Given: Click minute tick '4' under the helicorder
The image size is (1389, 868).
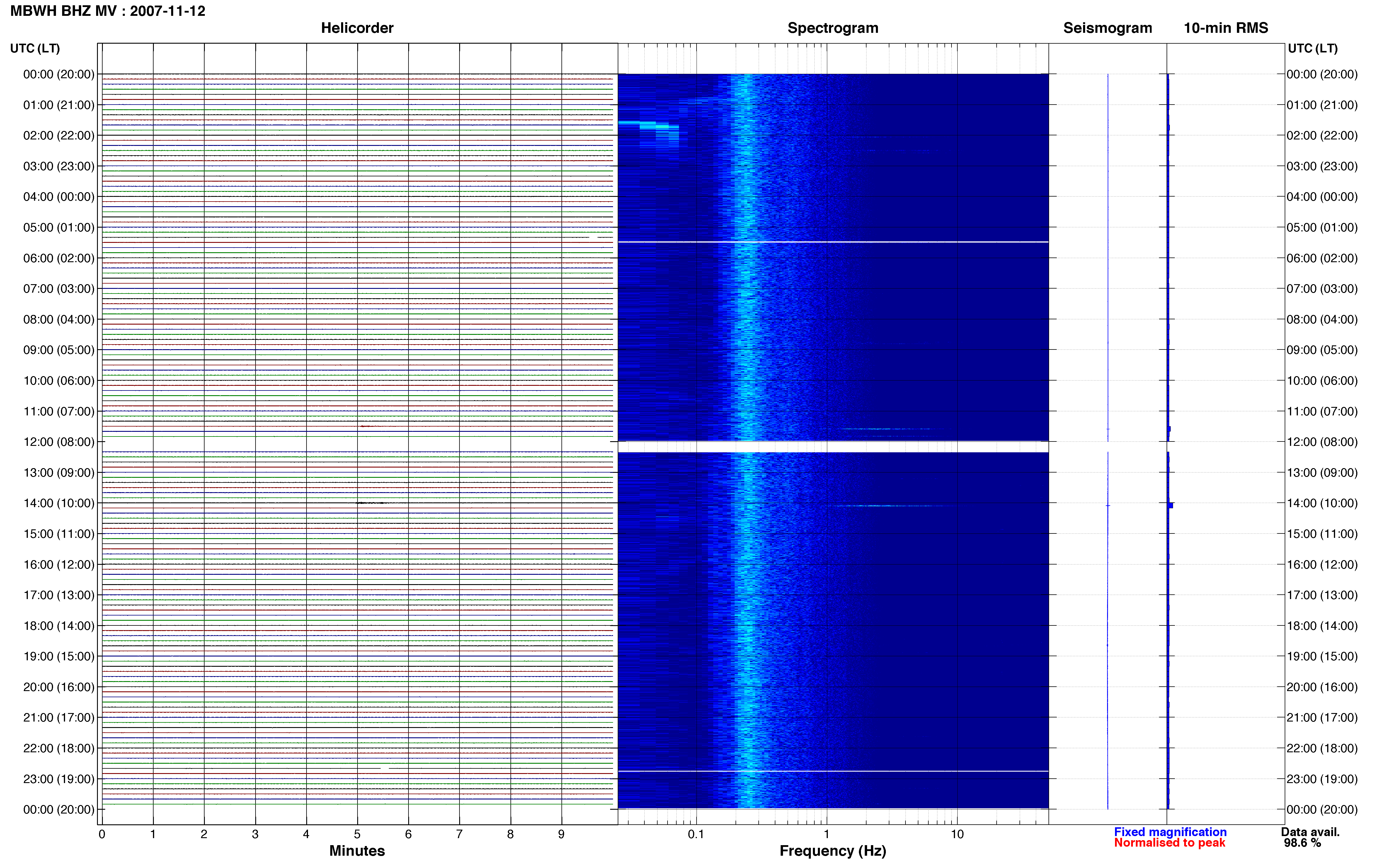Looking at the screenshot, I should tap(306, 834).
